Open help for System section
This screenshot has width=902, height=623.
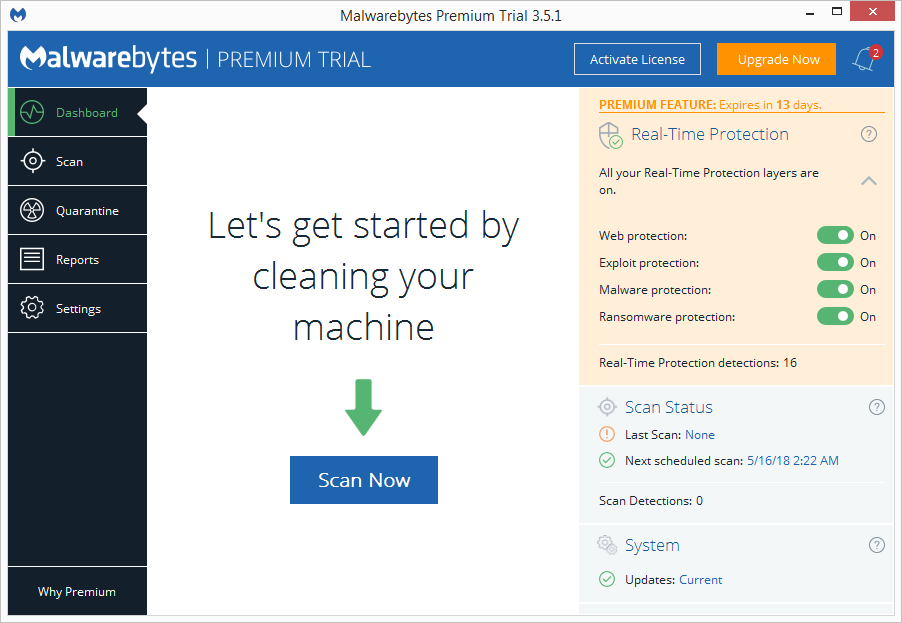click(x=877, y=545)
